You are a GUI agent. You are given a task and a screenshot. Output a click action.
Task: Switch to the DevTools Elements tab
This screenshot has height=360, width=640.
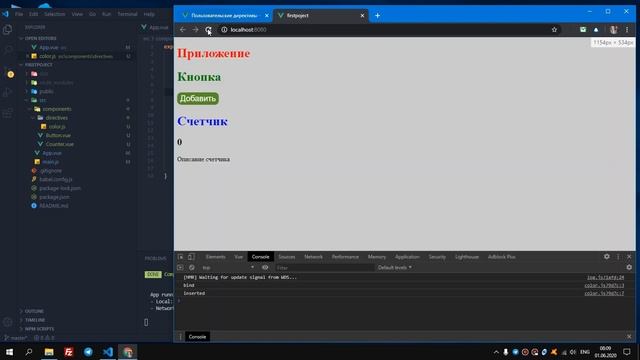216,257
